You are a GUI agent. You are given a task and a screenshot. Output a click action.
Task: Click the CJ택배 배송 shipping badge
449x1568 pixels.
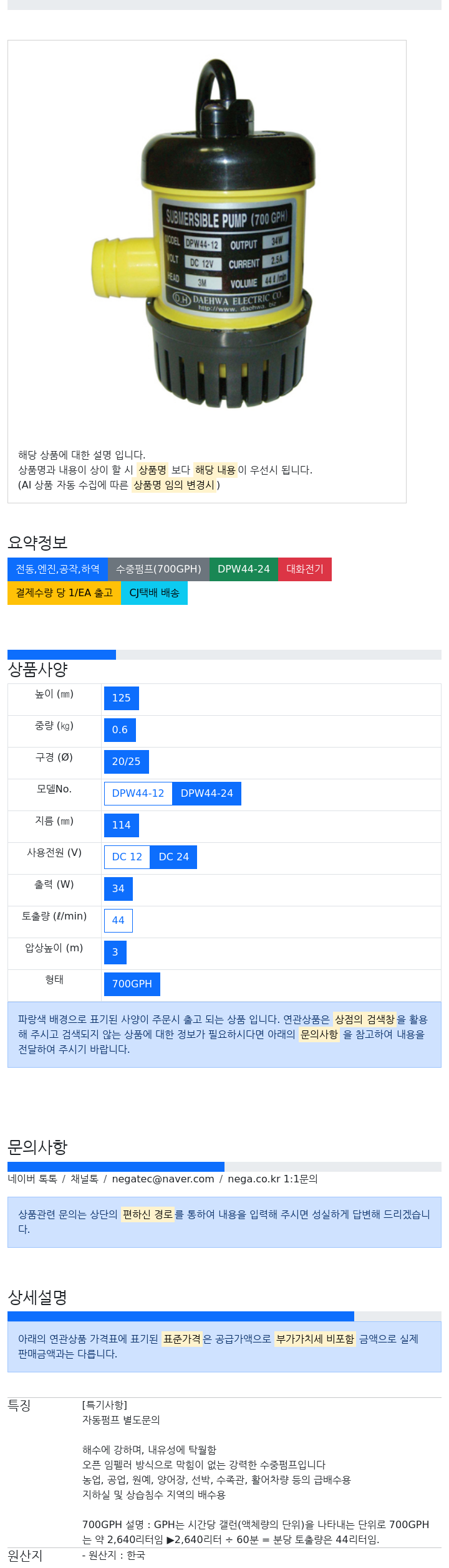click(x=154, y=593)
